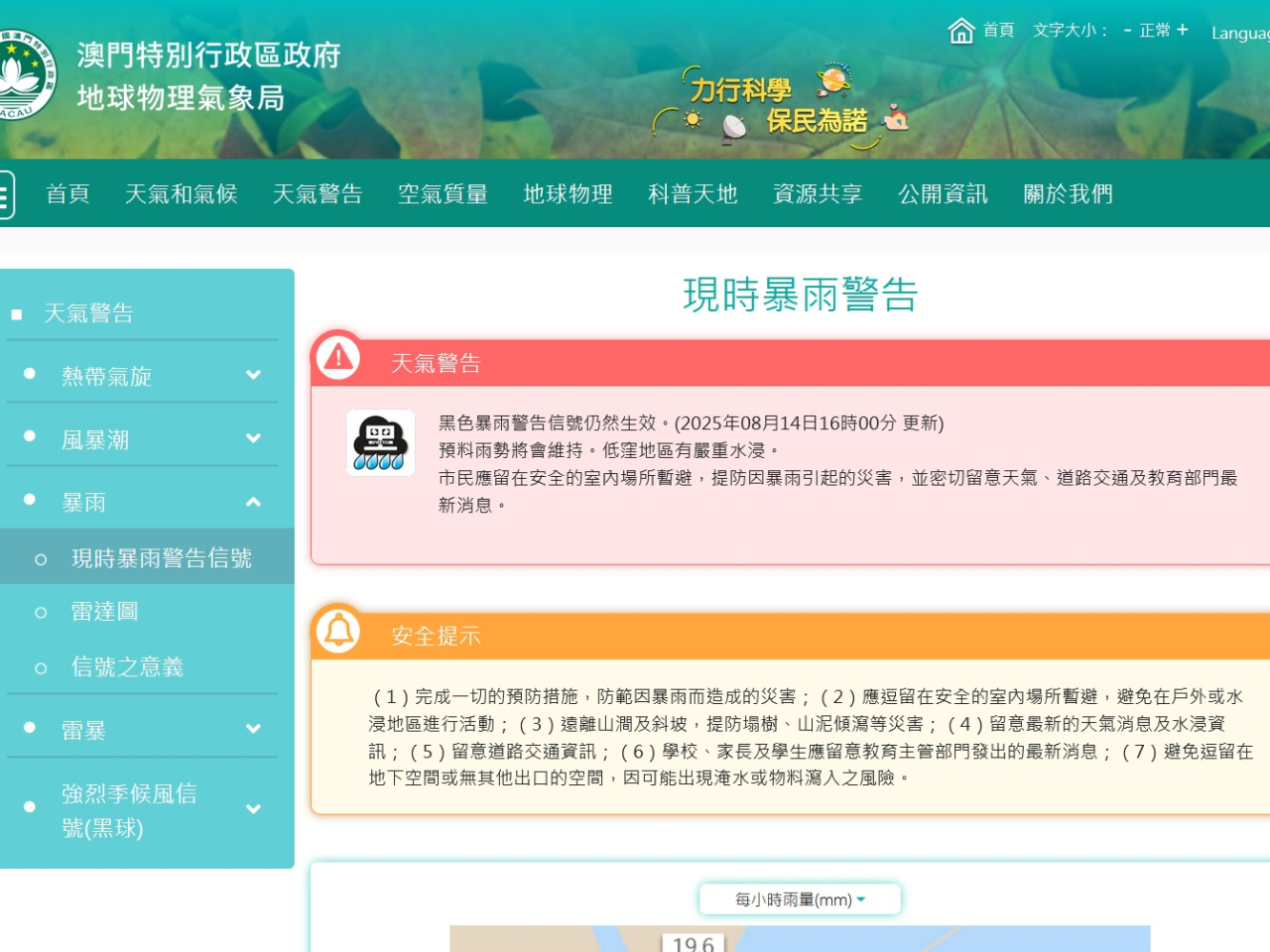Open the Language selector
Image resolution: width=1270 pixels, height=952 pixels.
click(x=1240, y=33)
